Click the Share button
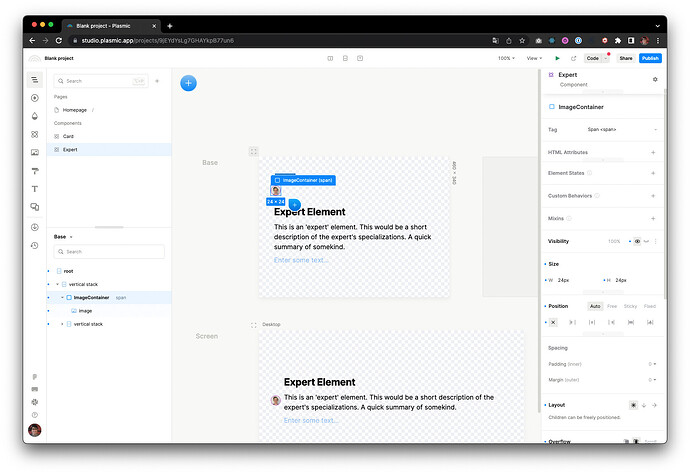The image size is (690, 474). [x=625, y=58]
